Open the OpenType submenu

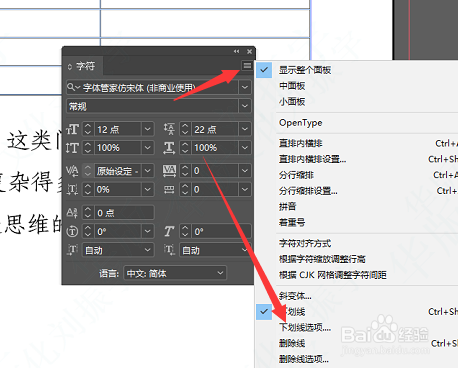301,123
